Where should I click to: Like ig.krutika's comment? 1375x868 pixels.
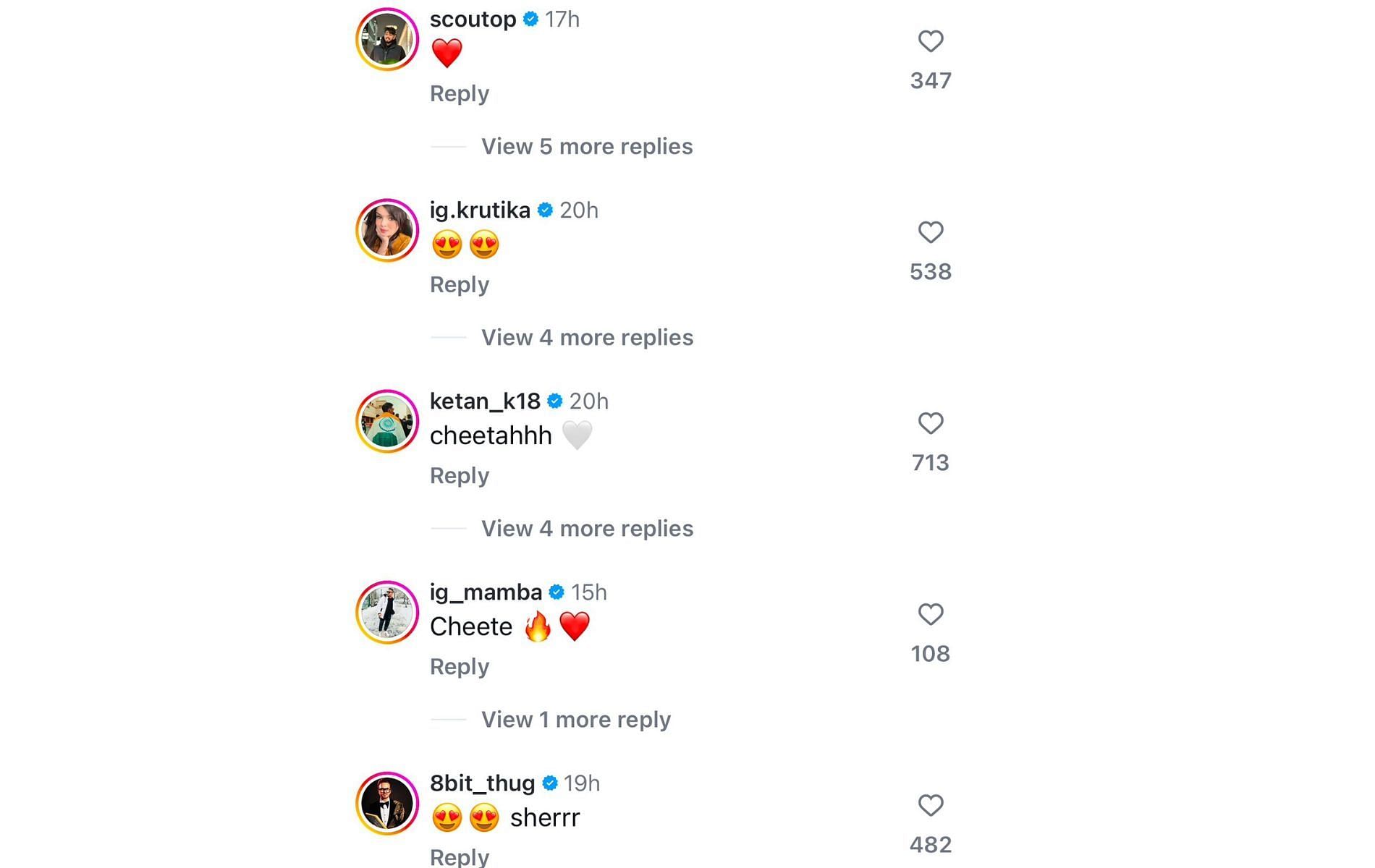pos(931,232)
